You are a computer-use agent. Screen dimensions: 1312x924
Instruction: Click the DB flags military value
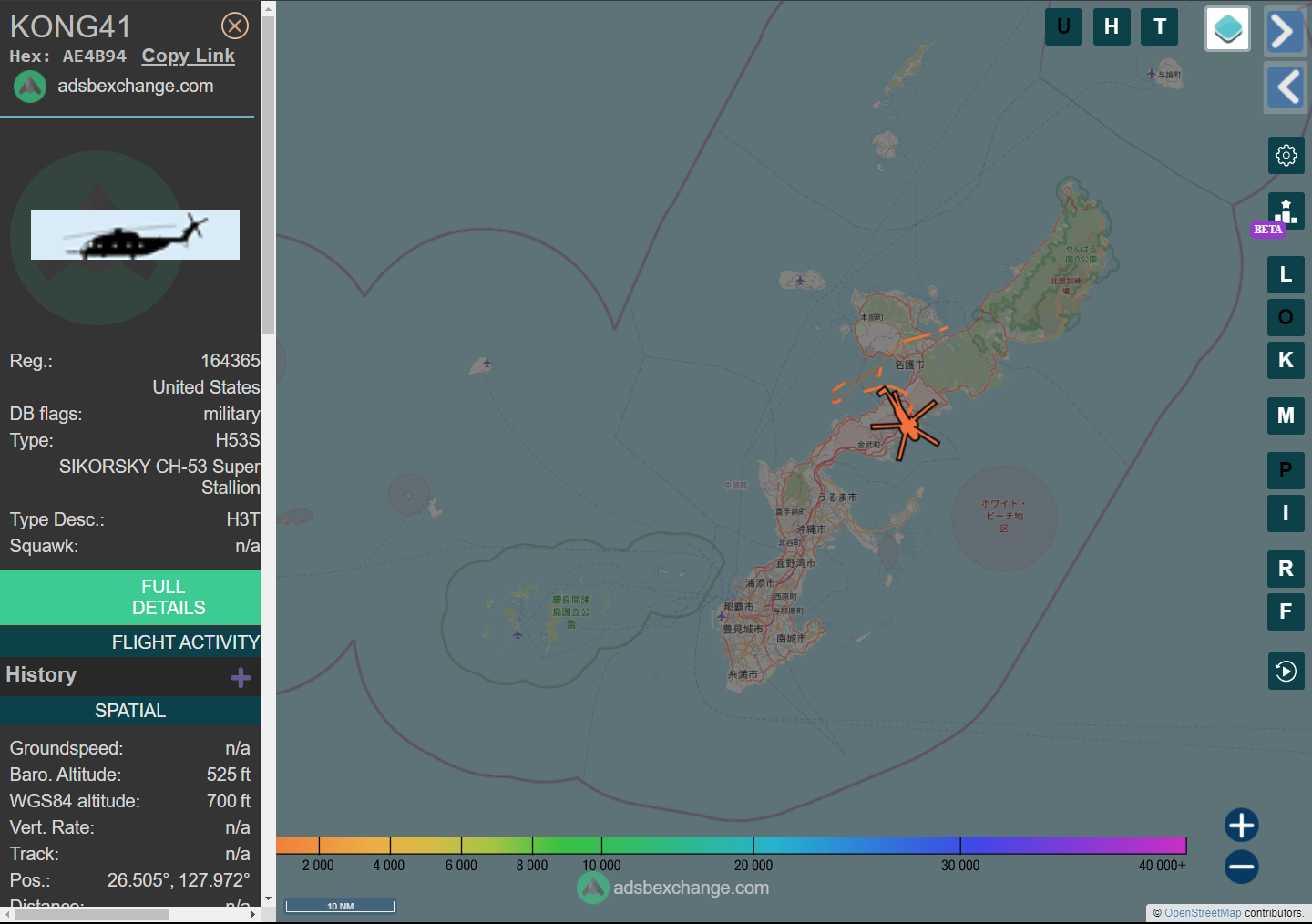pos(231,414)
